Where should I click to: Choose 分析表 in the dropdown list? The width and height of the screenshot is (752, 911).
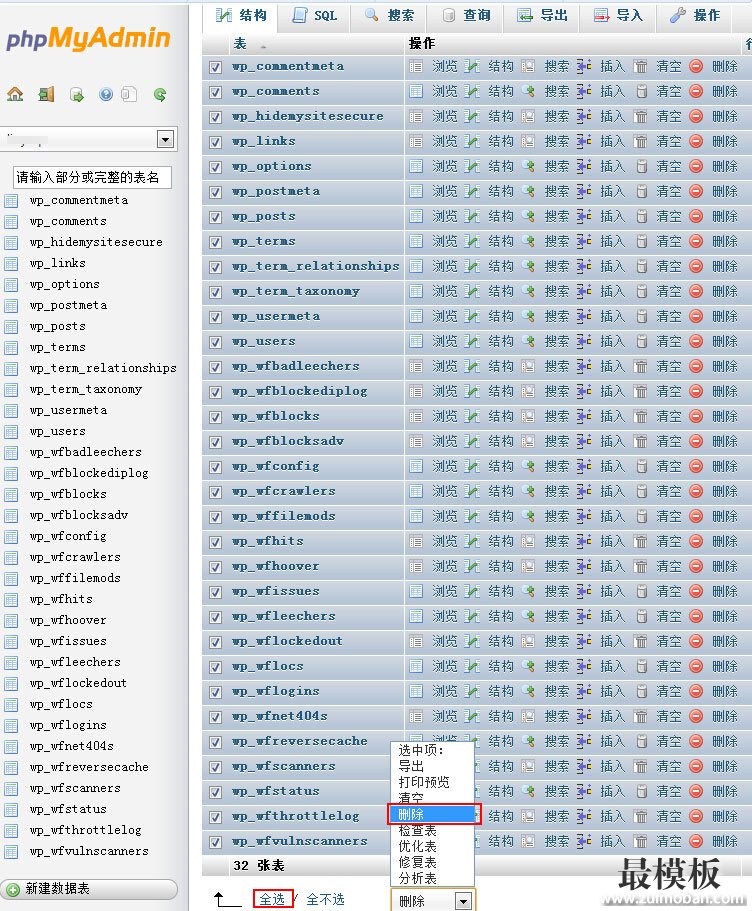pos(433,878)
